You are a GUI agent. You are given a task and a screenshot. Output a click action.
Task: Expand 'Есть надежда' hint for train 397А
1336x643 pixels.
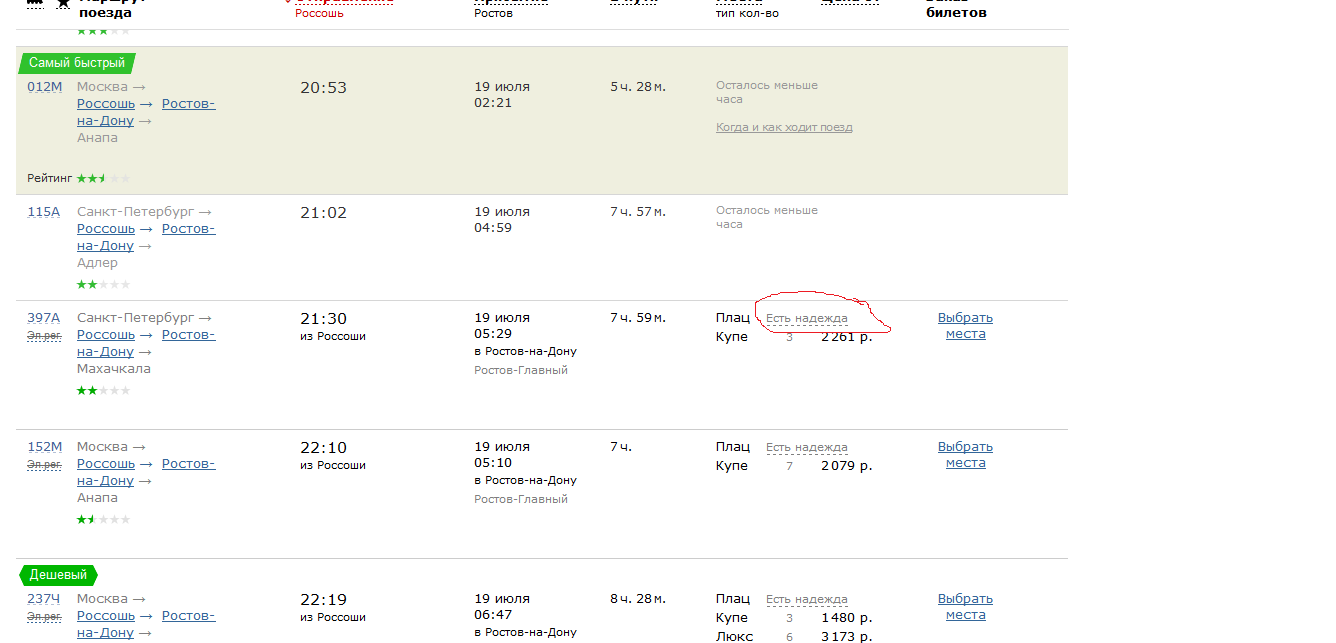[x=806, y=318]
